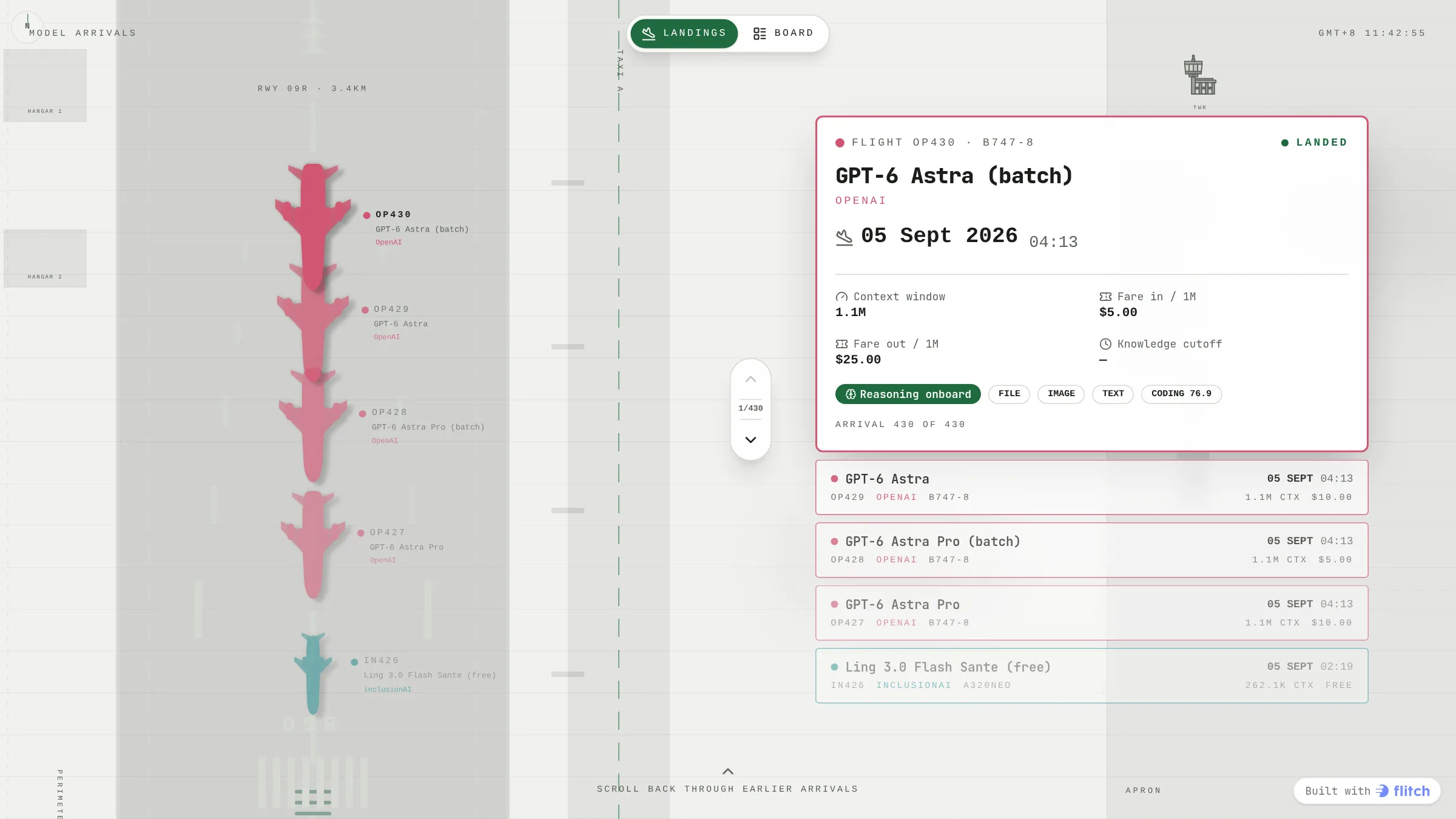Click the IMAGE modality tag
The height and width of the screenshot is (819, 1456).
click(1061, 394)
